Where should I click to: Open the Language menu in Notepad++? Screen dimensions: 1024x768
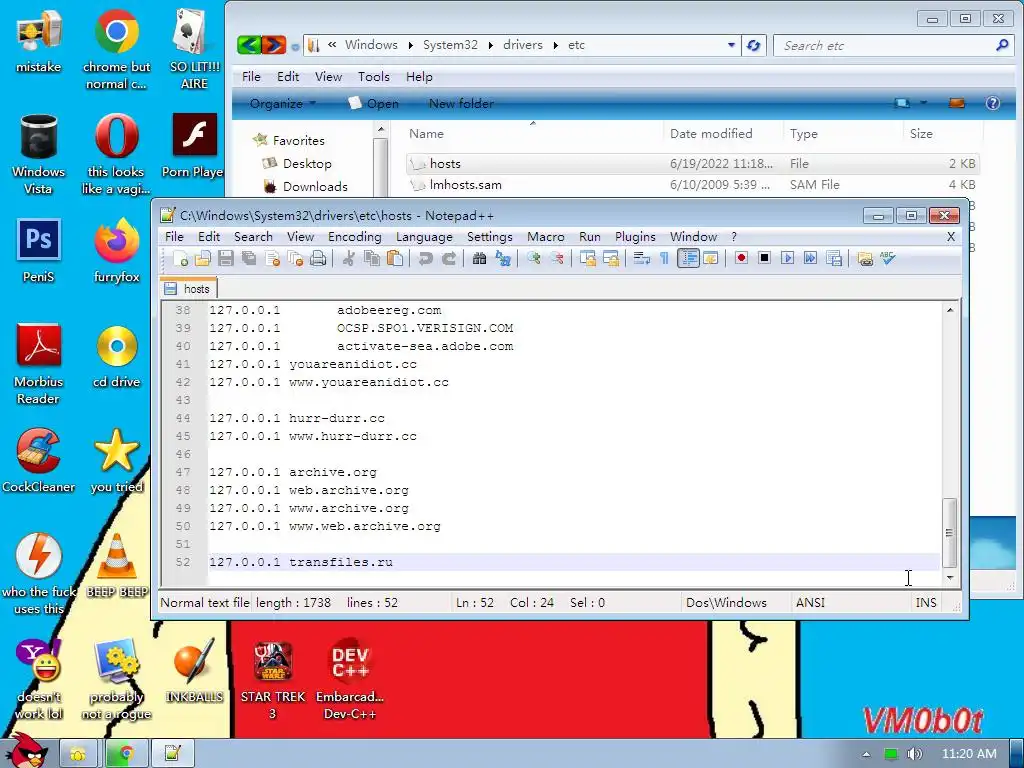point(424,237)
